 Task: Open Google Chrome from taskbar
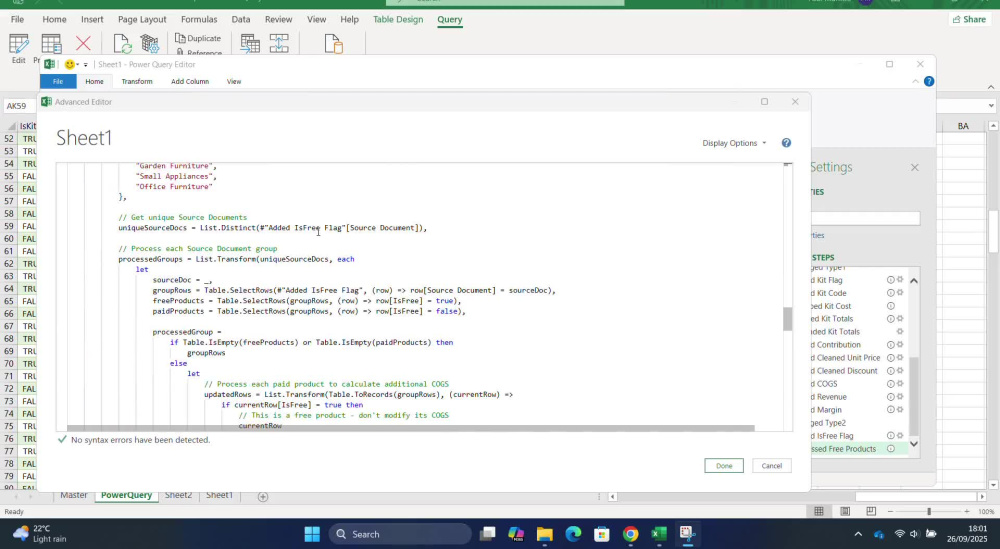click(x=630, y=534)
